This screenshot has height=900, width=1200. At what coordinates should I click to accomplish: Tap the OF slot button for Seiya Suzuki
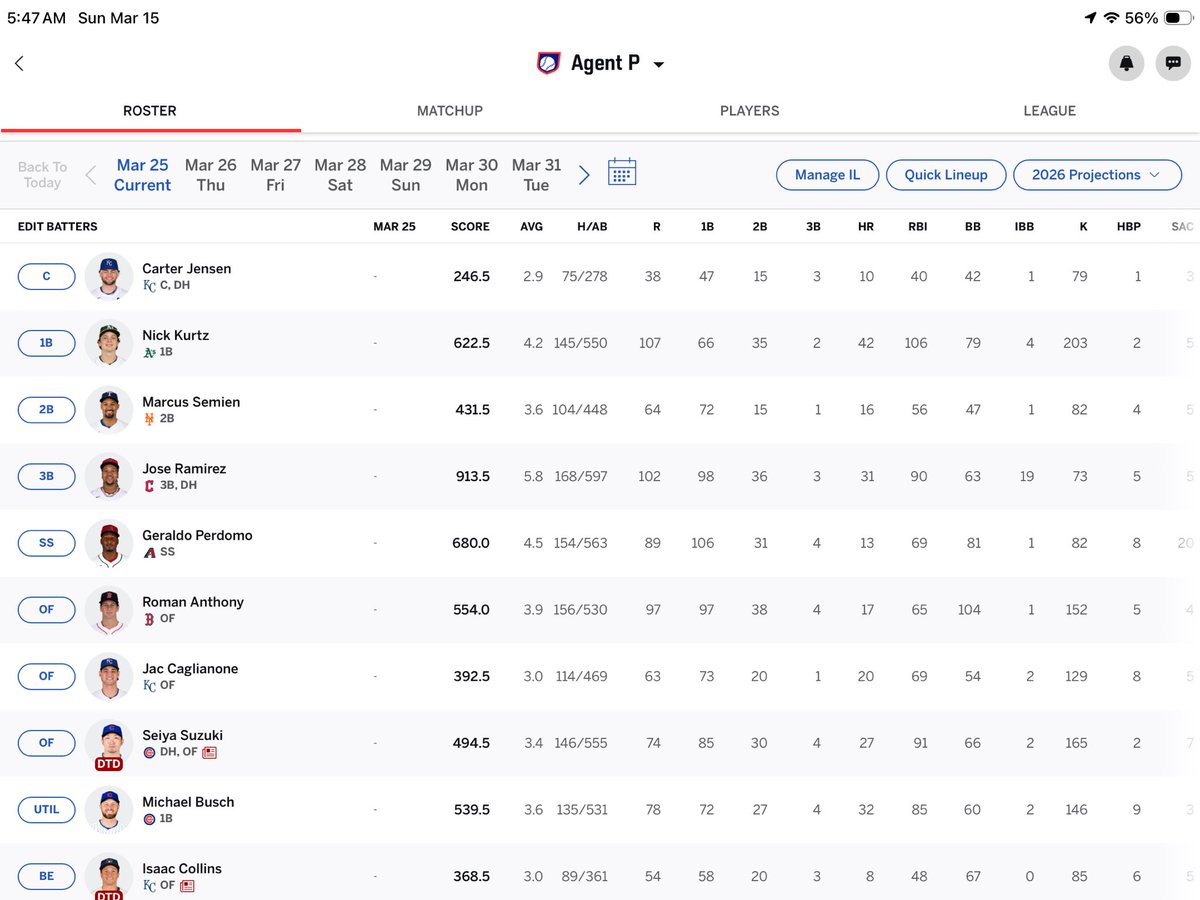[46, 743]
